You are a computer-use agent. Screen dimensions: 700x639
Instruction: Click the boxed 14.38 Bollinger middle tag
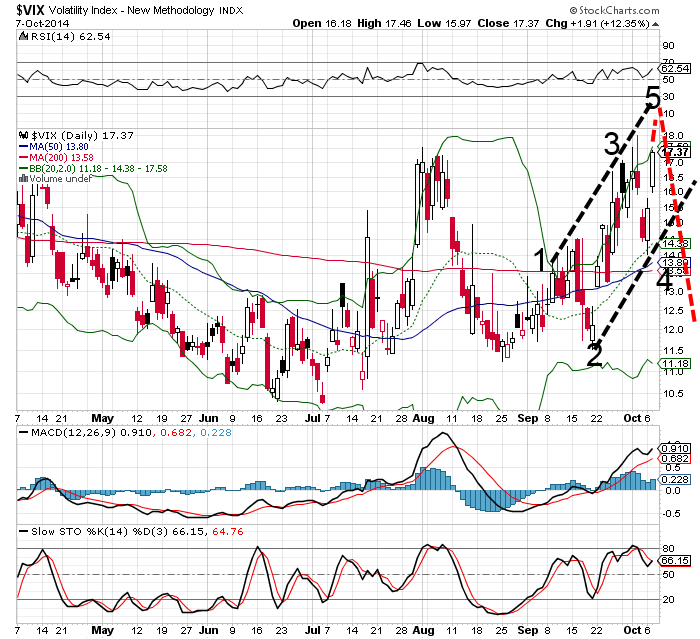click(675, 243)
